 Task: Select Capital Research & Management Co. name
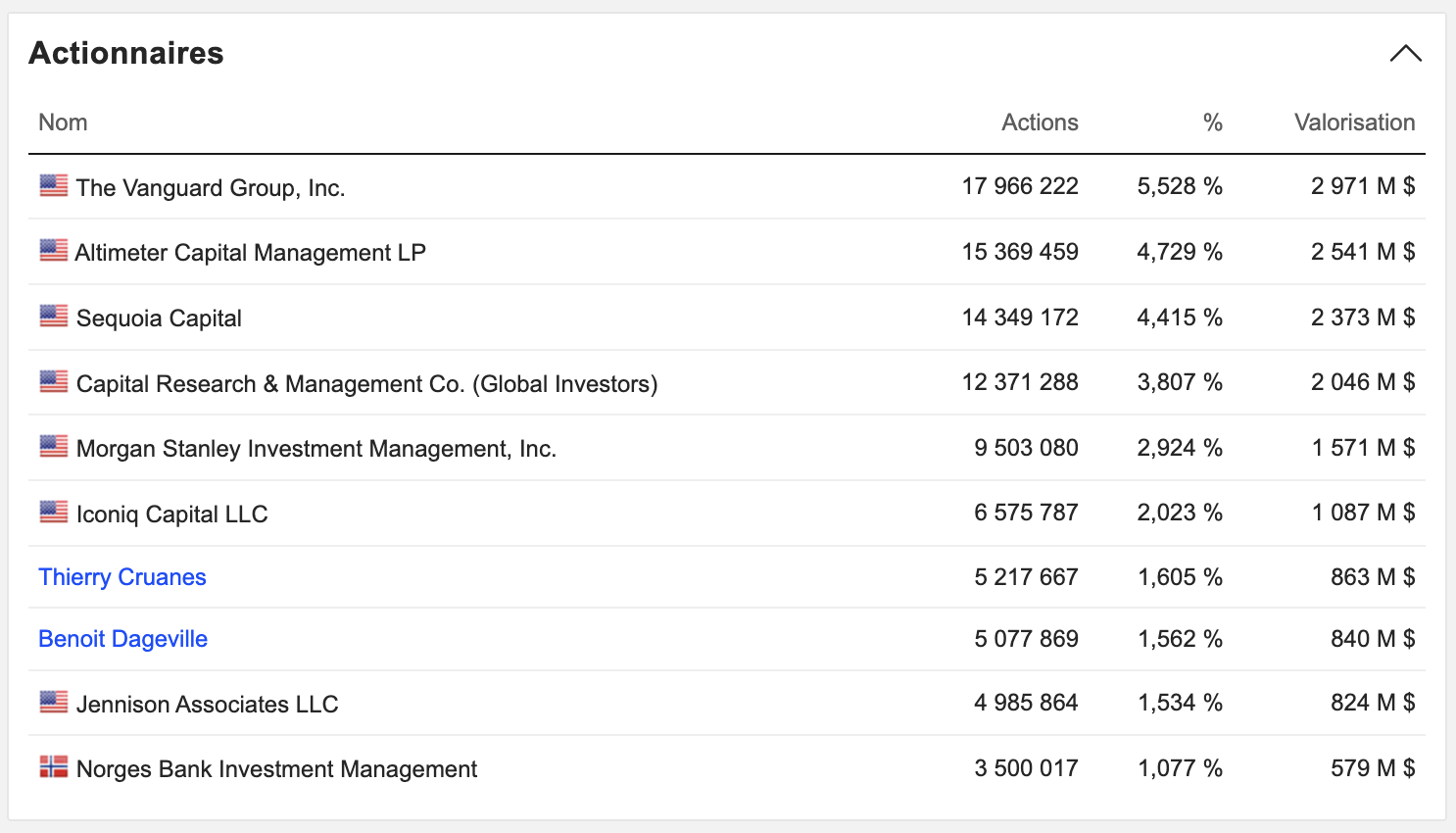(x=366, y=384)
